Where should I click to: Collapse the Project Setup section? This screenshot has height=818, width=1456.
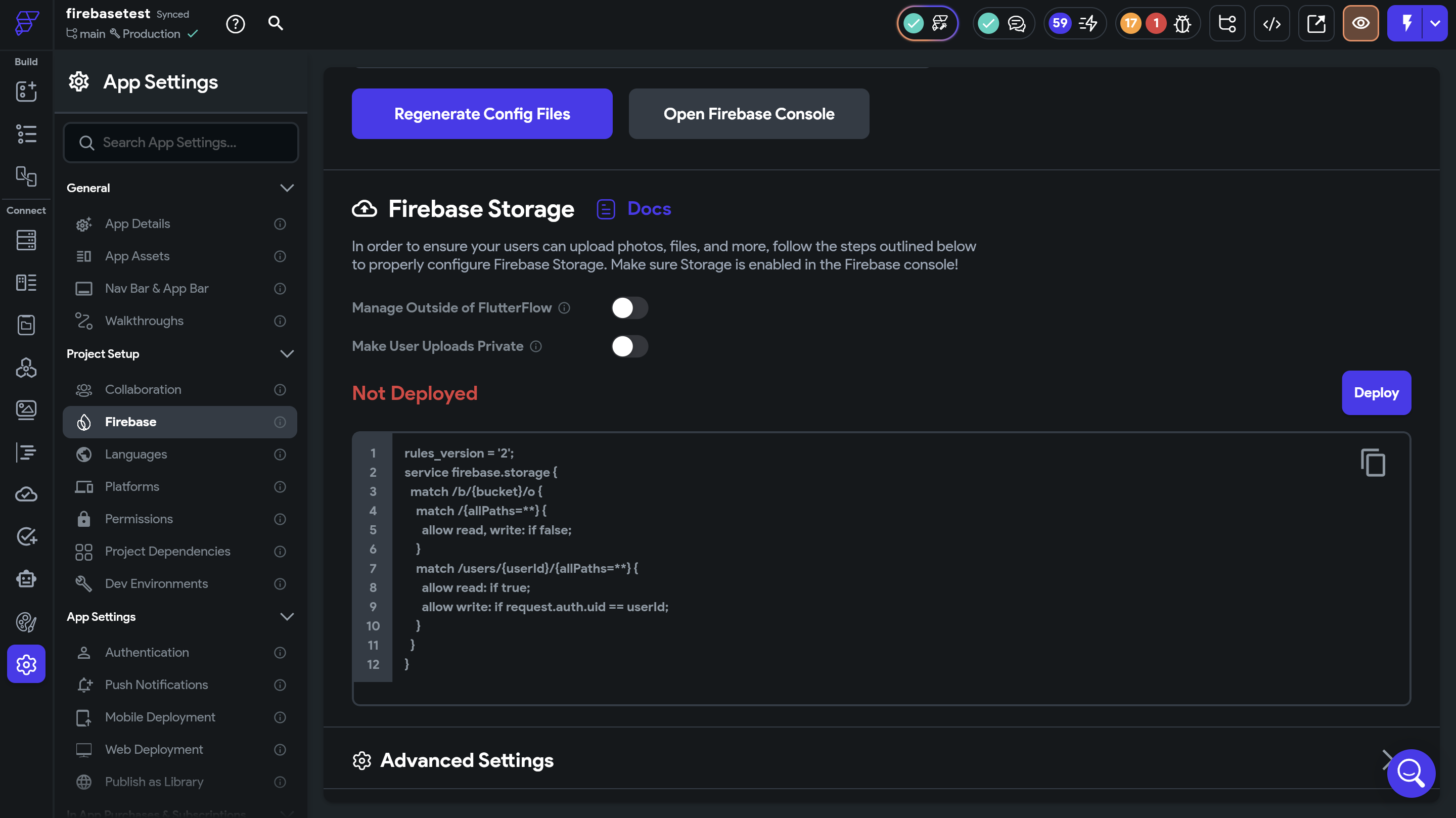click(287, 354)
